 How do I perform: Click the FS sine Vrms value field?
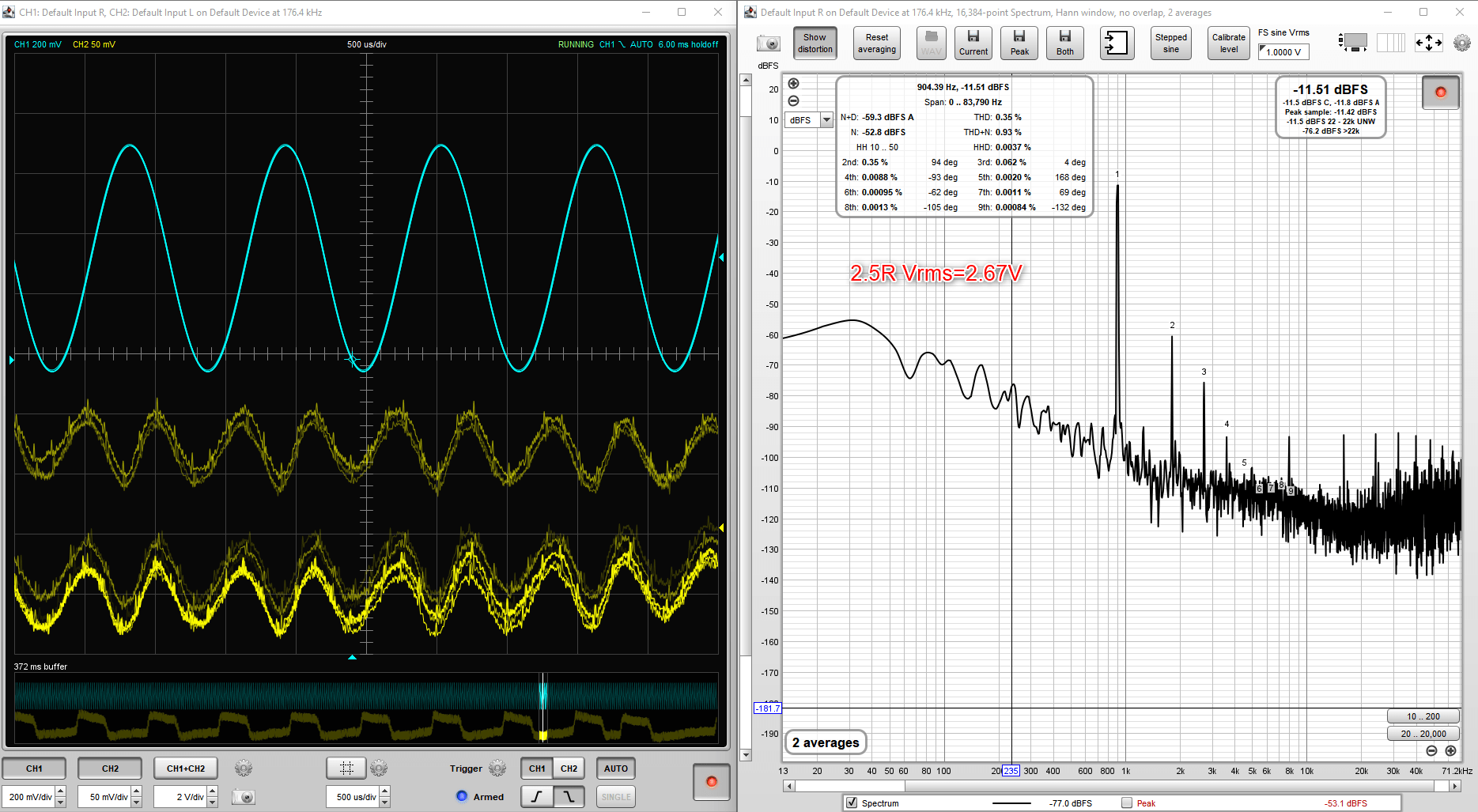(x=1283, y=52)
